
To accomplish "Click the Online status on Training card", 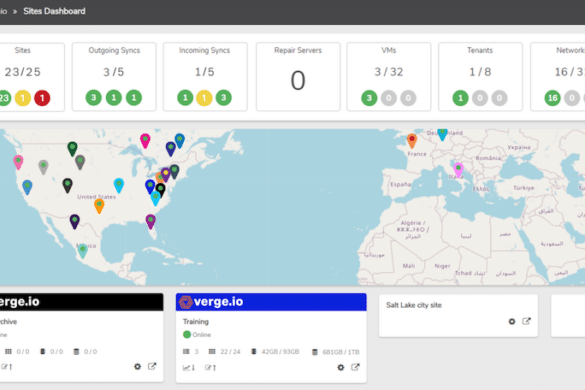I will pyautogui.click(x=197, y=334).
